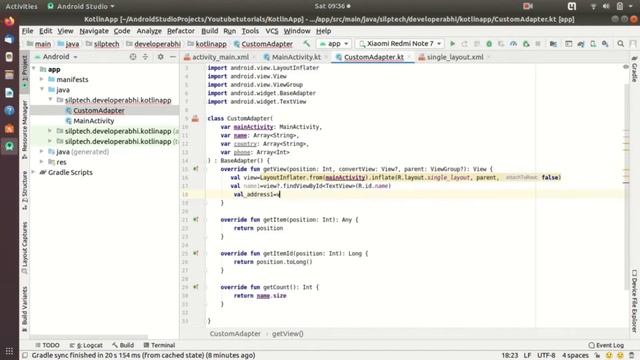
Task: Open Show Applications grid in dock
Action: [x=9, y=351]
